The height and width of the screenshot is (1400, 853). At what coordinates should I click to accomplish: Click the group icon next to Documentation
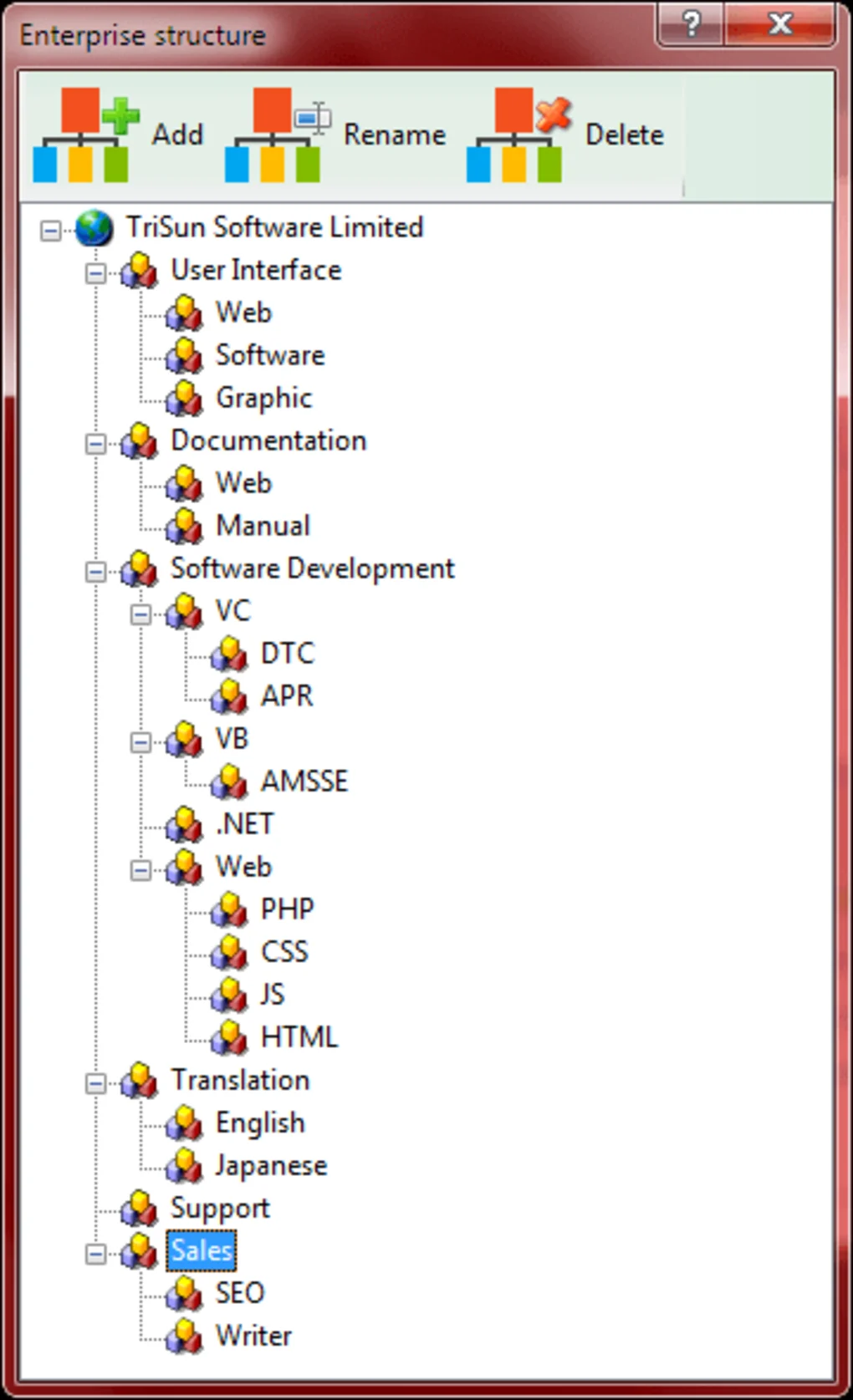[139, 441]
